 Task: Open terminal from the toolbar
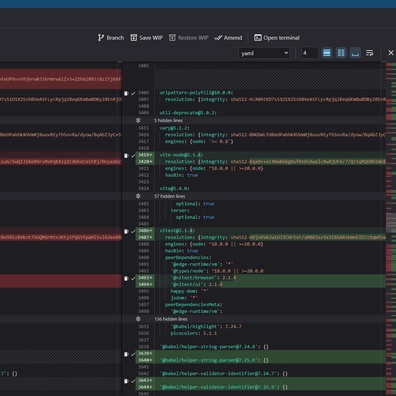277,38
